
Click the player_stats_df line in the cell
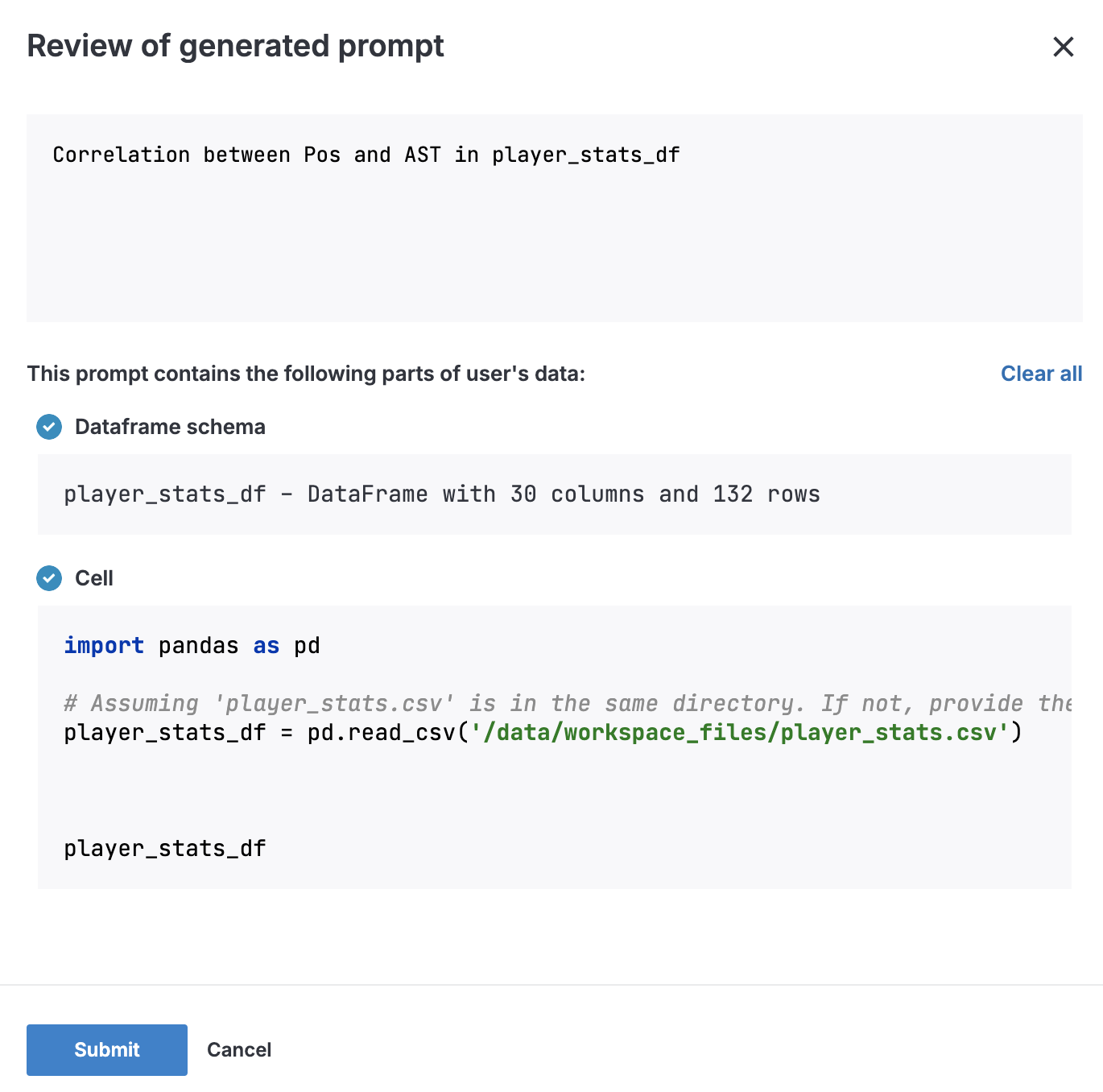click(164, 847)
